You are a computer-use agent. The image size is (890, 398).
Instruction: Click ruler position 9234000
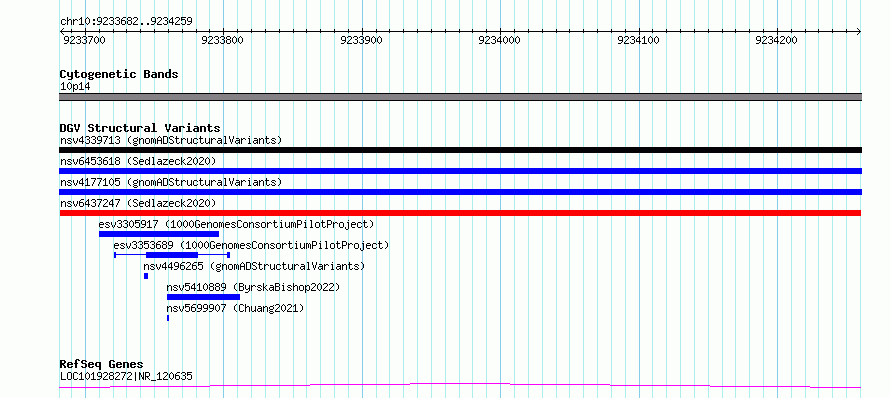tap(499, 40)
